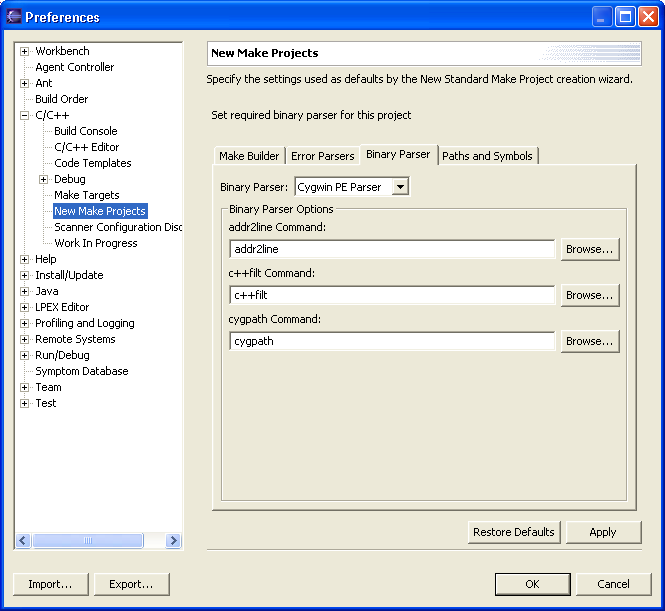The width and height of the screenshot is (665, 611).
Task: Open Scanner Configuration Discovery page
Action: 118,227
